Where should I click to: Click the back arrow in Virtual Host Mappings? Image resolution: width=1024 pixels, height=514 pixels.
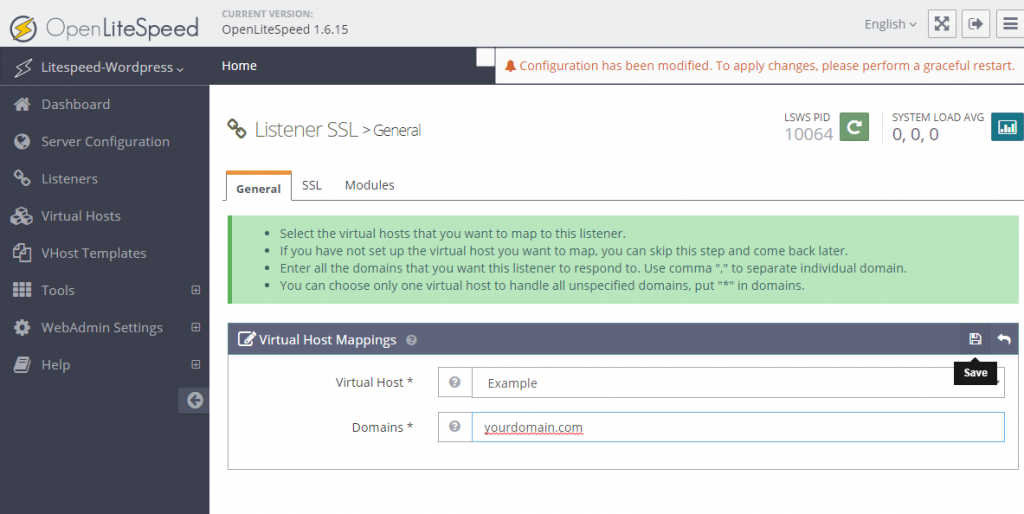point(1004,339)
